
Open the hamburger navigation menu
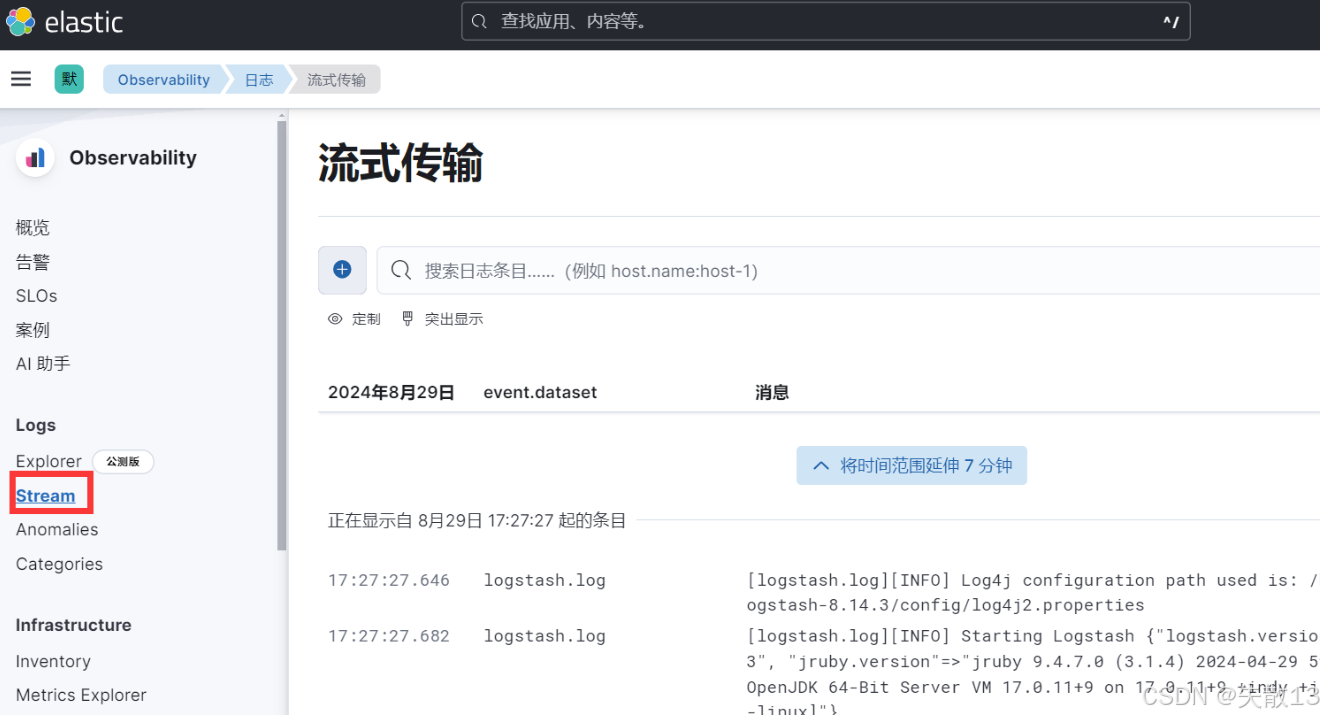[x=21, y=78]
